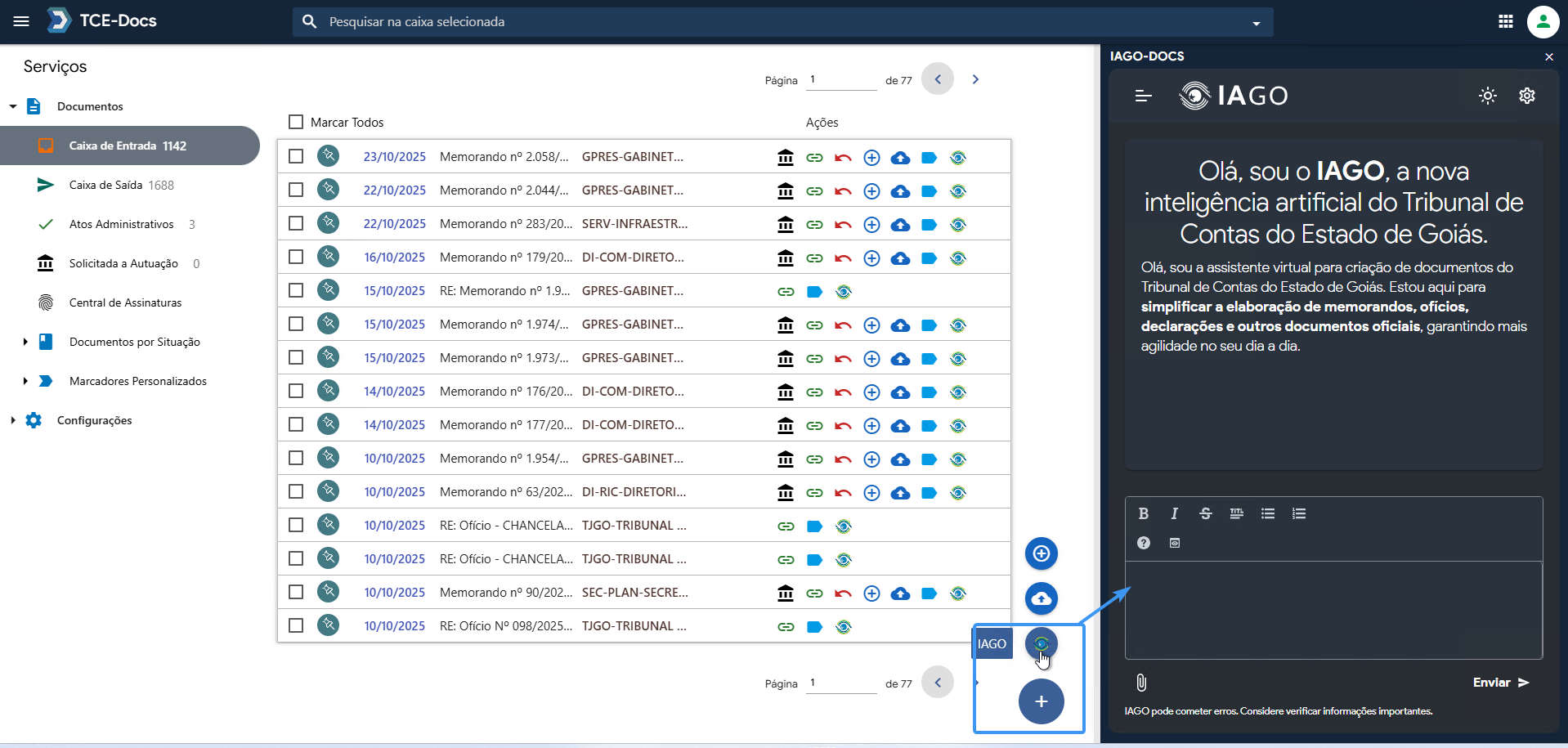Click the page number field at top
This screenshot has width=1568, height=748.
click(840, 79)
